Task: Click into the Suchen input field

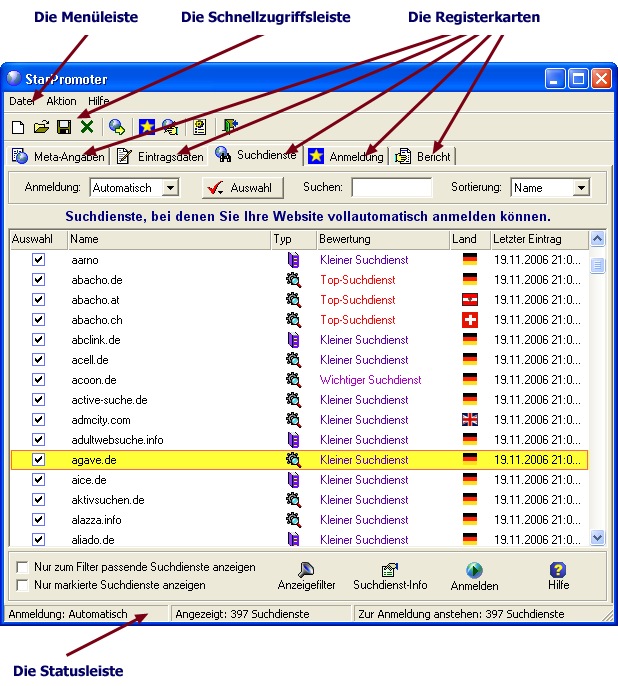Action: pyautogui.click(x=392, y=188)
